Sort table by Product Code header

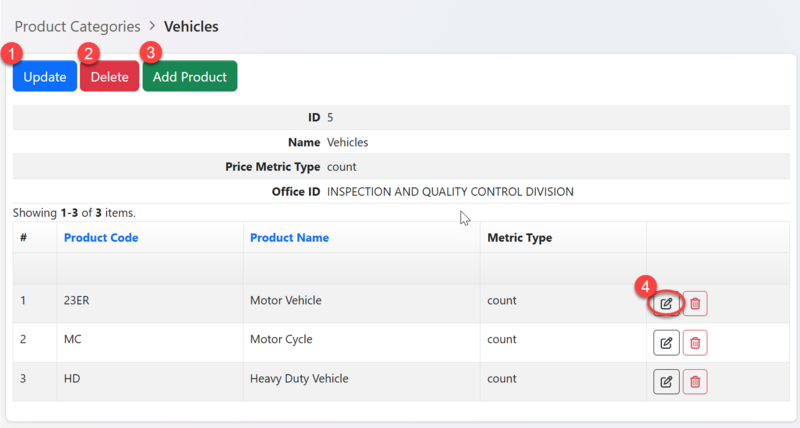101,237
